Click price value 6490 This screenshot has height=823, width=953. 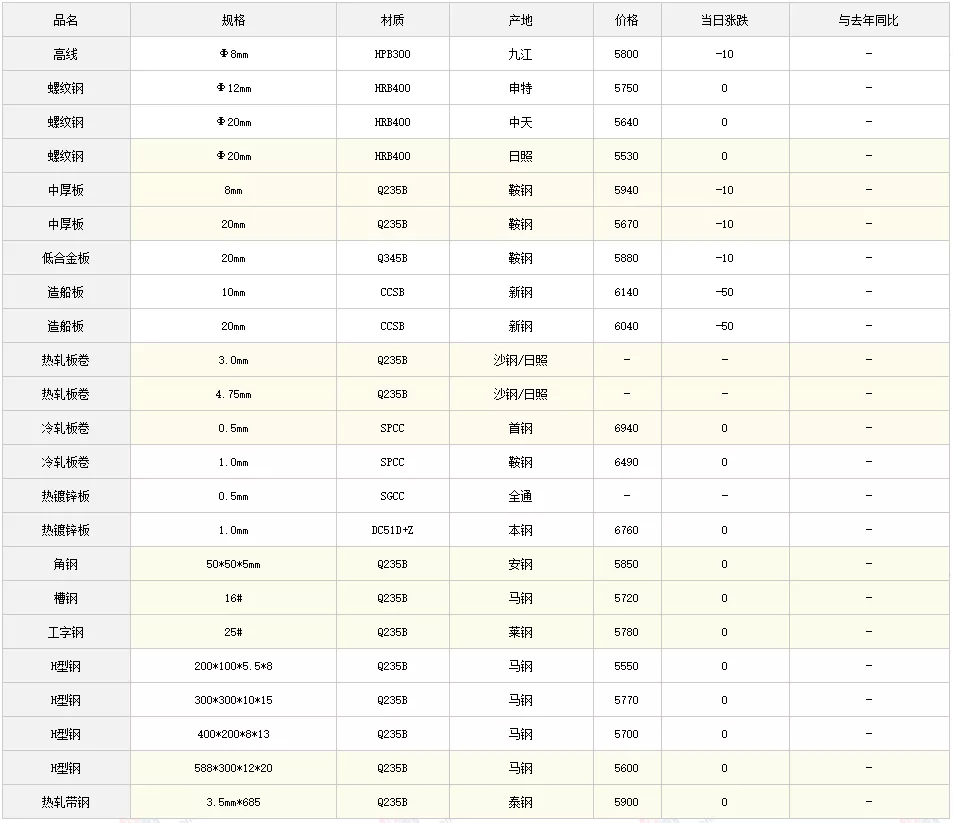(x=627, y=463)
